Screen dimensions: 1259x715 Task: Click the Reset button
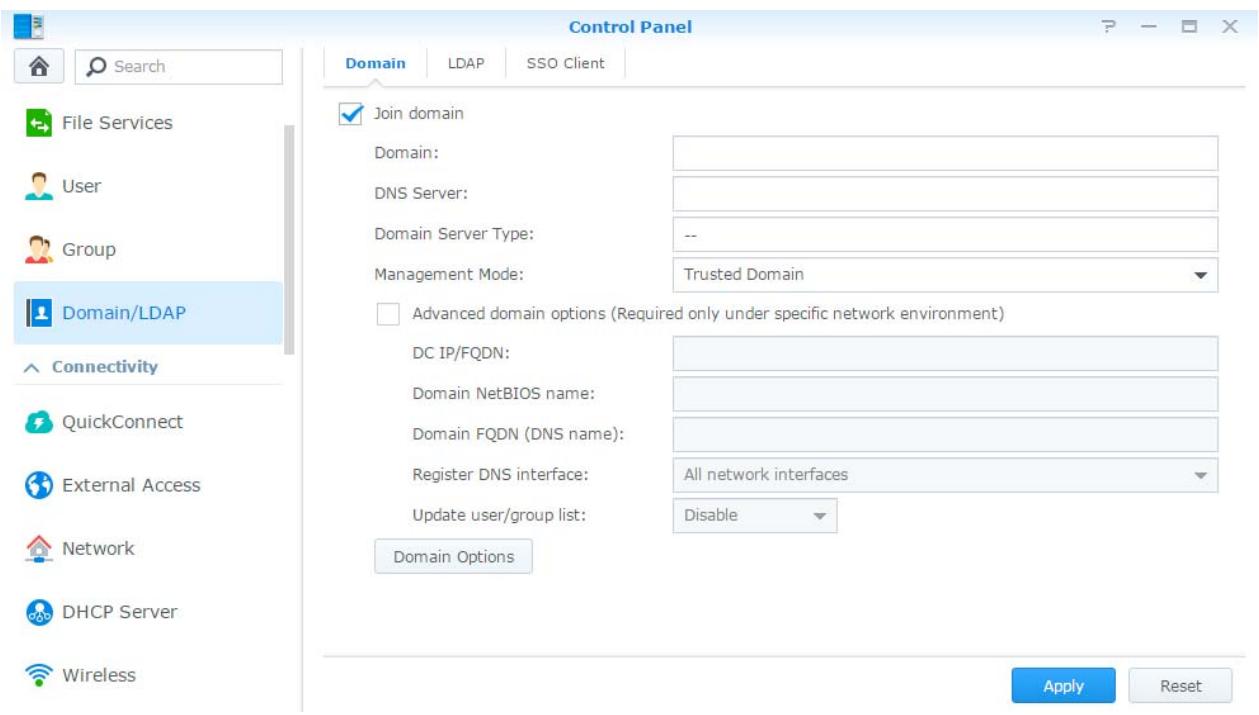click(x=1181, y=686)
